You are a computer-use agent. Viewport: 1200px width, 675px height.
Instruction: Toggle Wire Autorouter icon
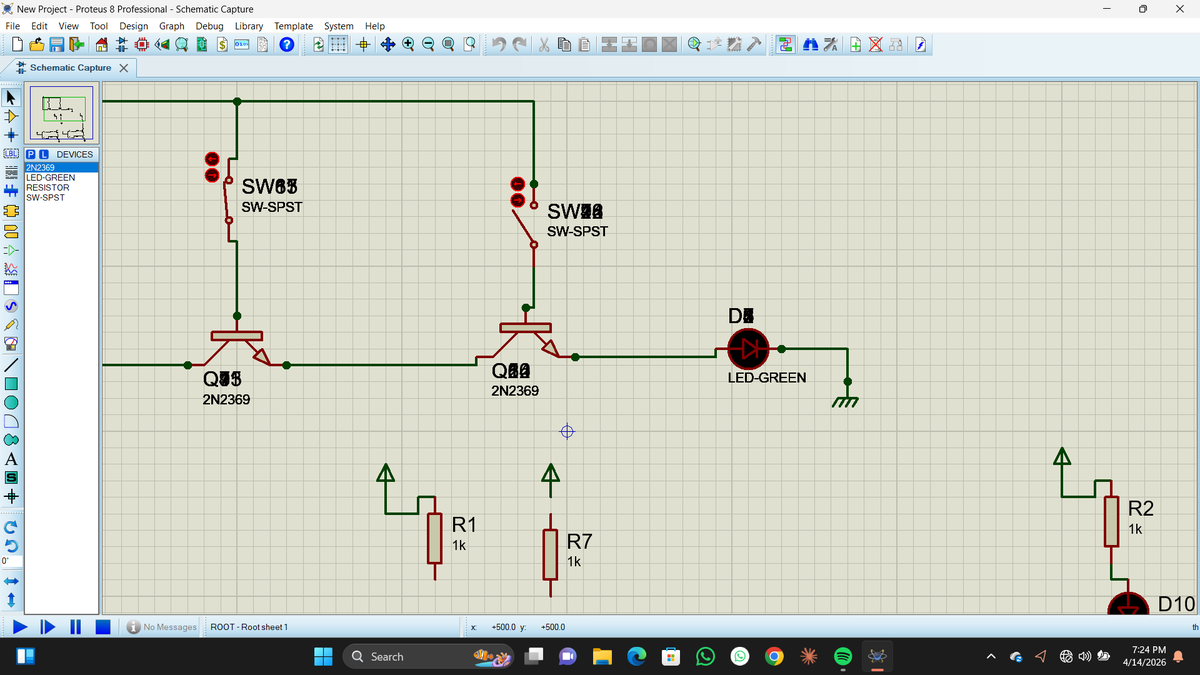pyautogui.click(x=786, y=45)
